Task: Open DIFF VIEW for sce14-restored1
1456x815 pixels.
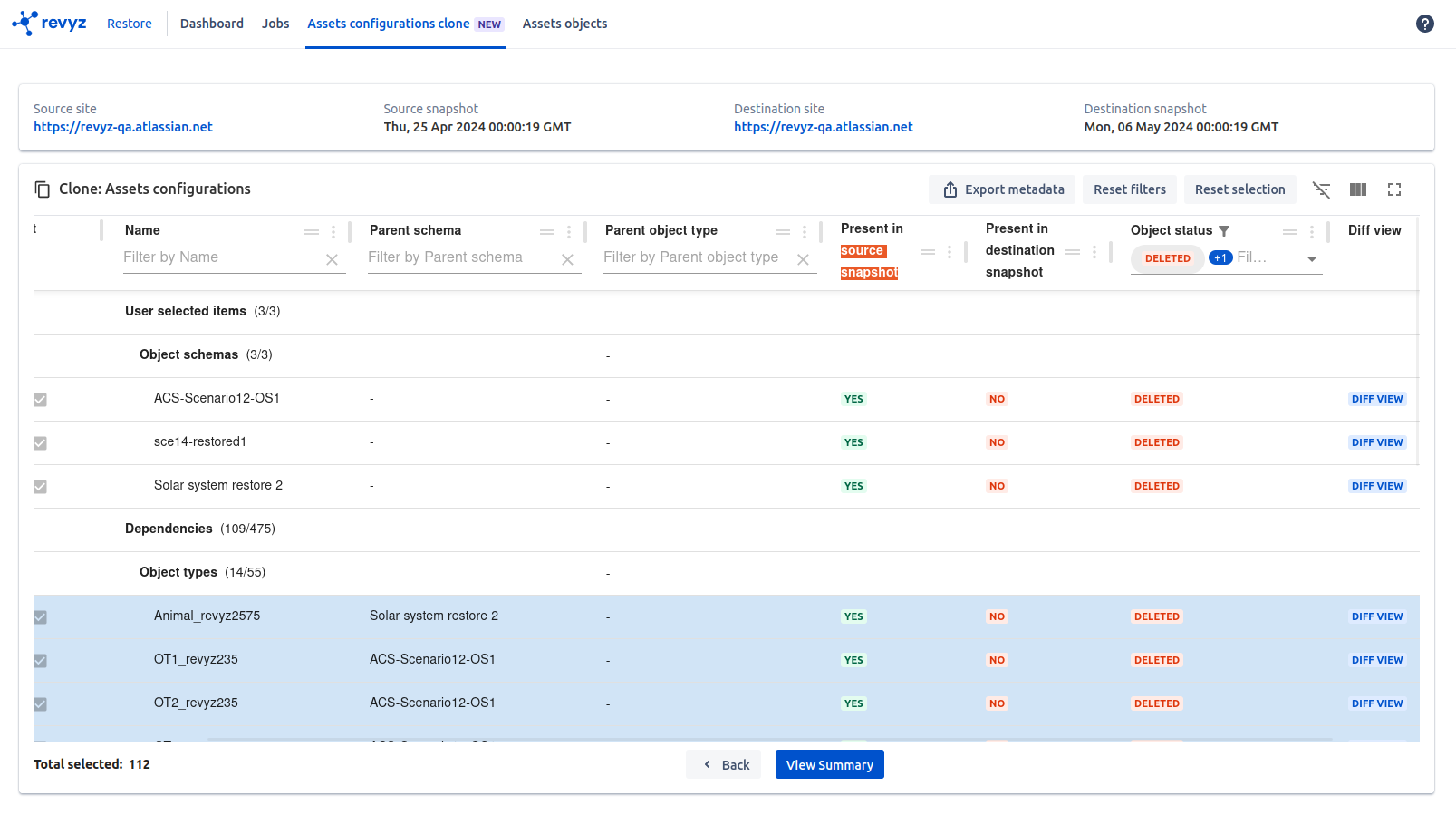Action: (x=1377, y=442)
